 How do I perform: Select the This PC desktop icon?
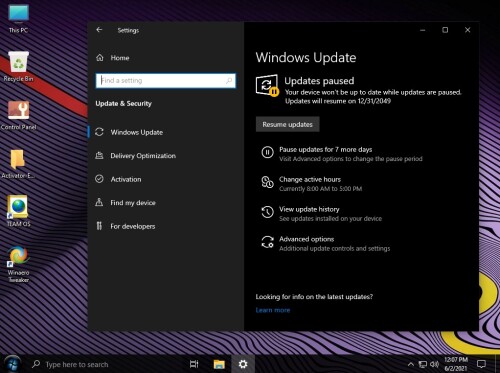[x=18, y=18]
